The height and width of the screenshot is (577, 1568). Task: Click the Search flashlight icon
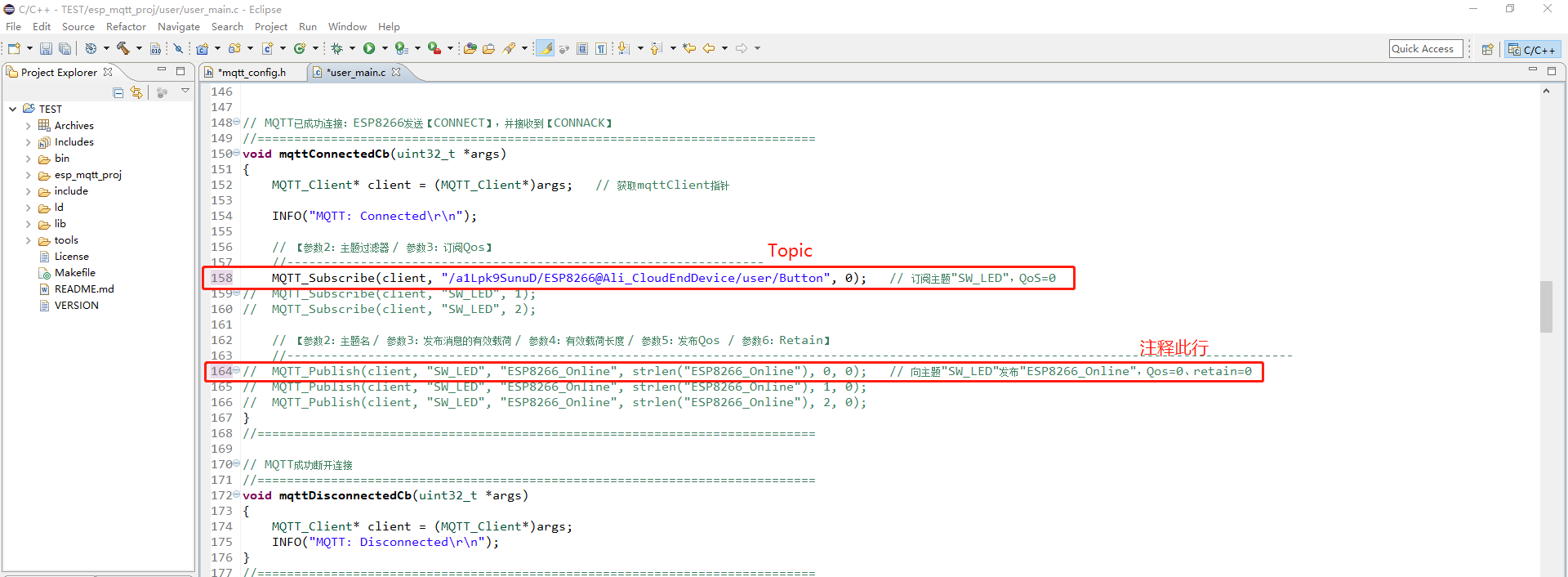(509, 48)
